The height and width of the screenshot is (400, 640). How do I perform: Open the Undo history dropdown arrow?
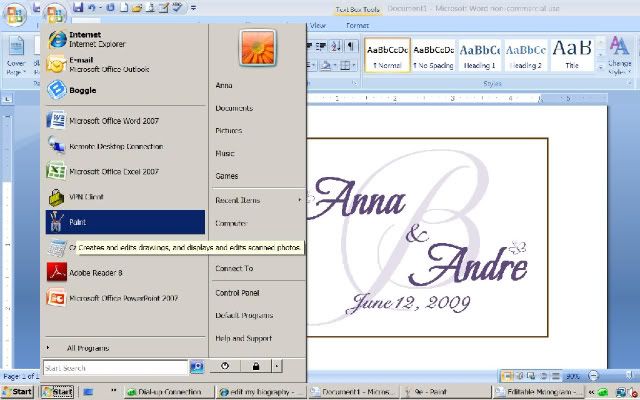100,7
